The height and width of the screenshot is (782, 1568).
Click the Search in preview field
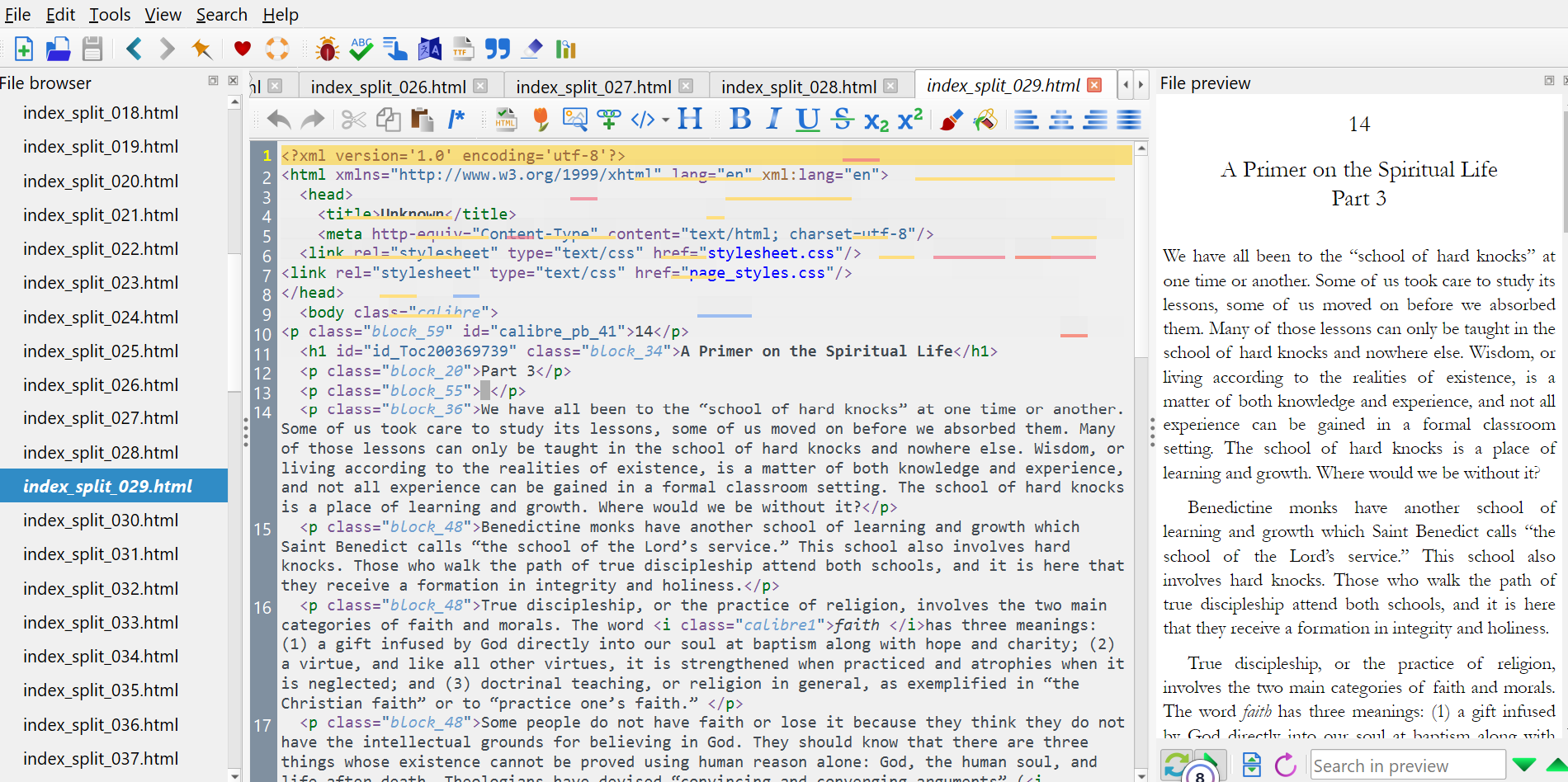[1406, 766]
